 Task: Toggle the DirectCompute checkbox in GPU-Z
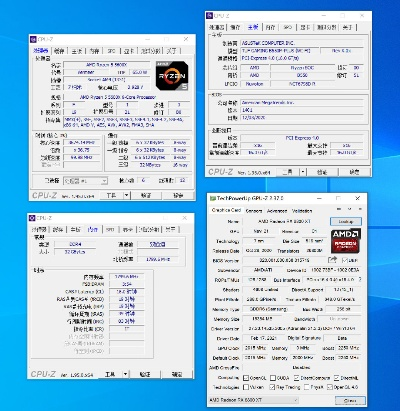tap(296, 378)
